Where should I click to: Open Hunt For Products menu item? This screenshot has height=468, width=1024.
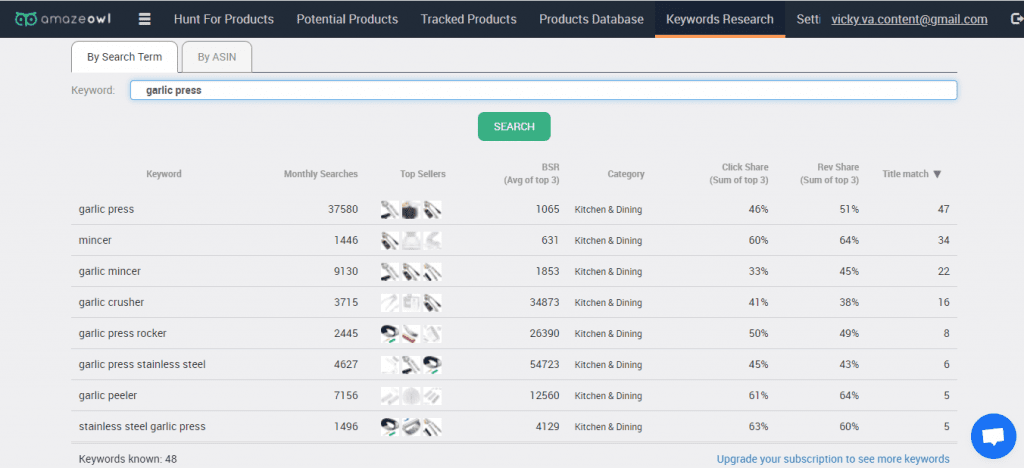[224, 19]
